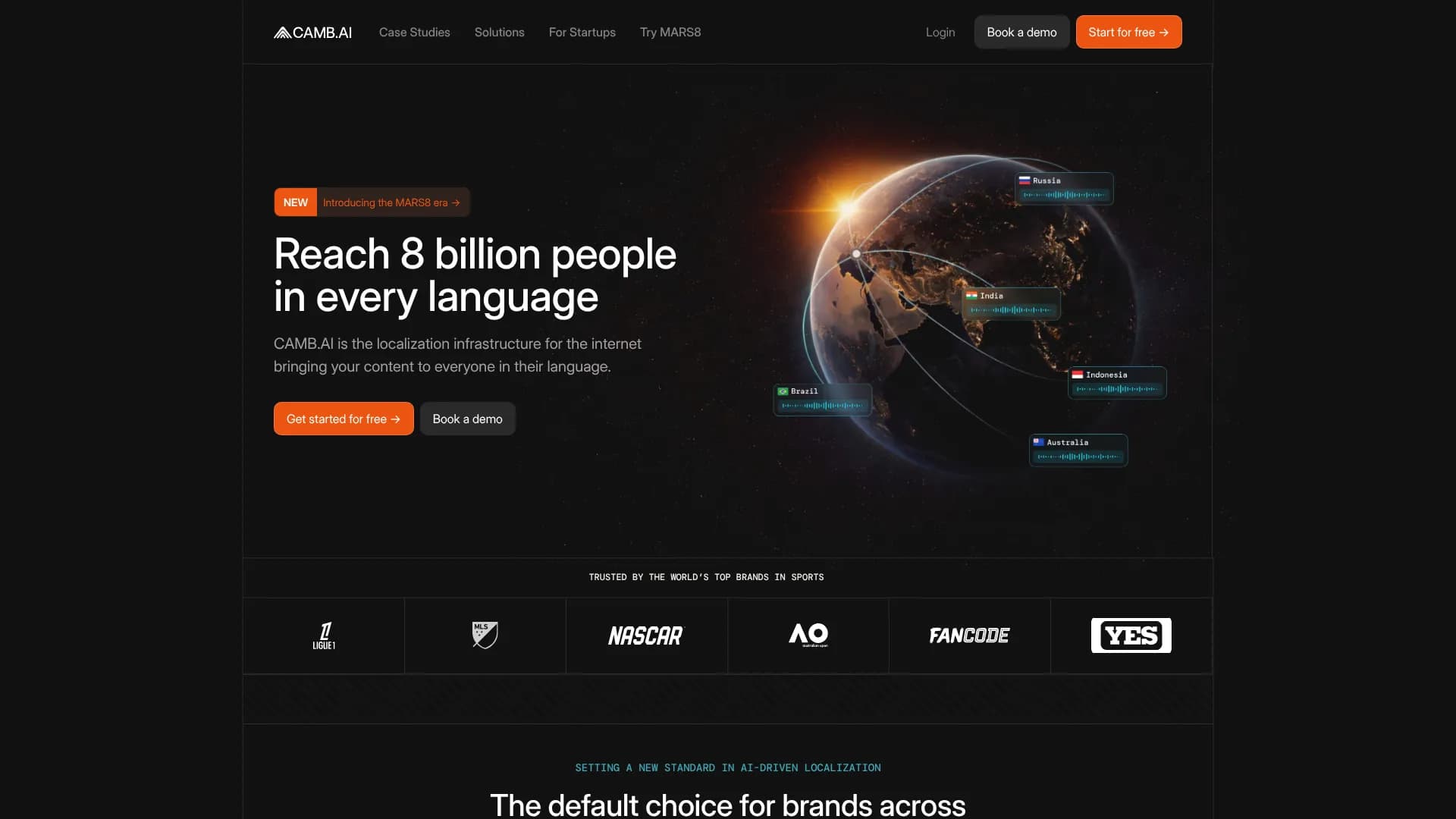Click the FanCode logo
This screenshot has height=819, width=1456.
click(x=969, y=635)
